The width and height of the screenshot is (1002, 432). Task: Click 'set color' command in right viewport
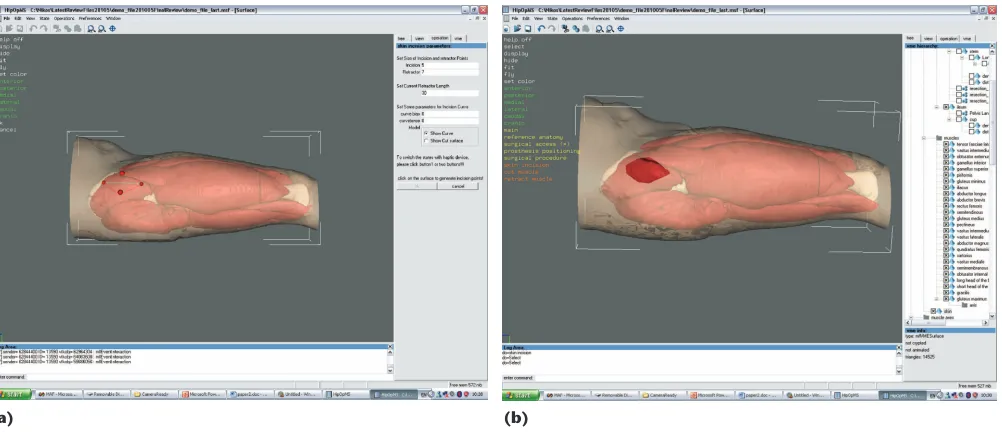pos(519,81)
